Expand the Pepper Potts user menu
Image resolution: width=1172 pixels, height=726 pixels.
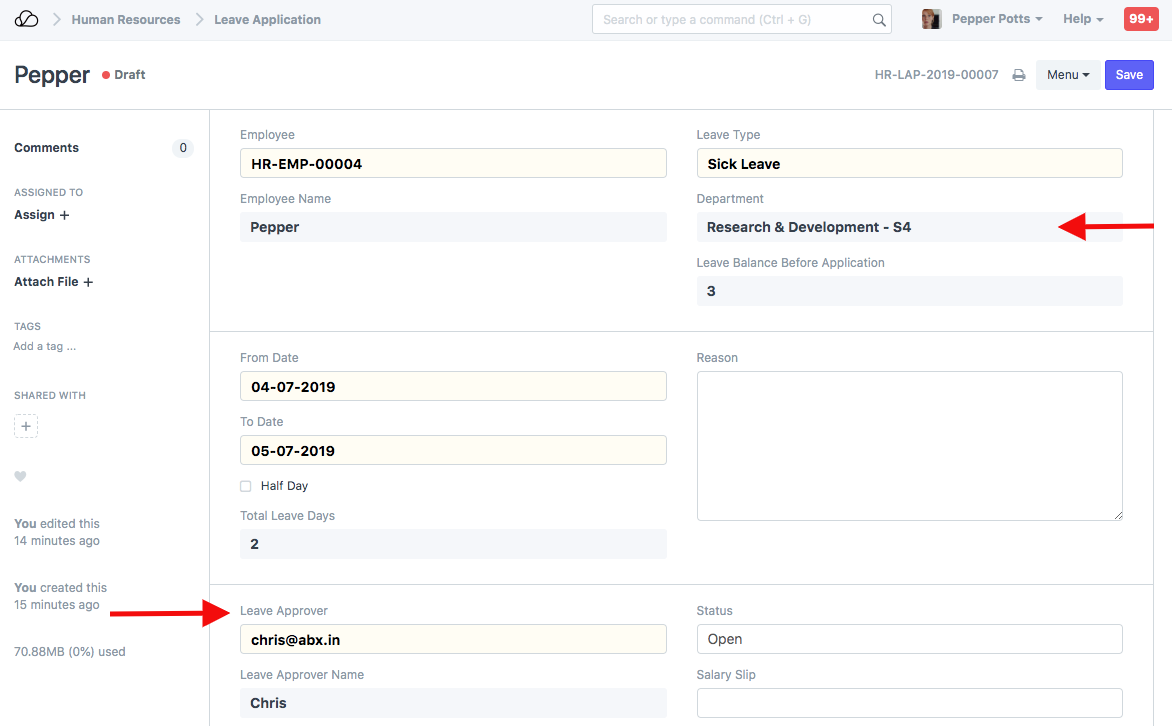click(996, 19)
